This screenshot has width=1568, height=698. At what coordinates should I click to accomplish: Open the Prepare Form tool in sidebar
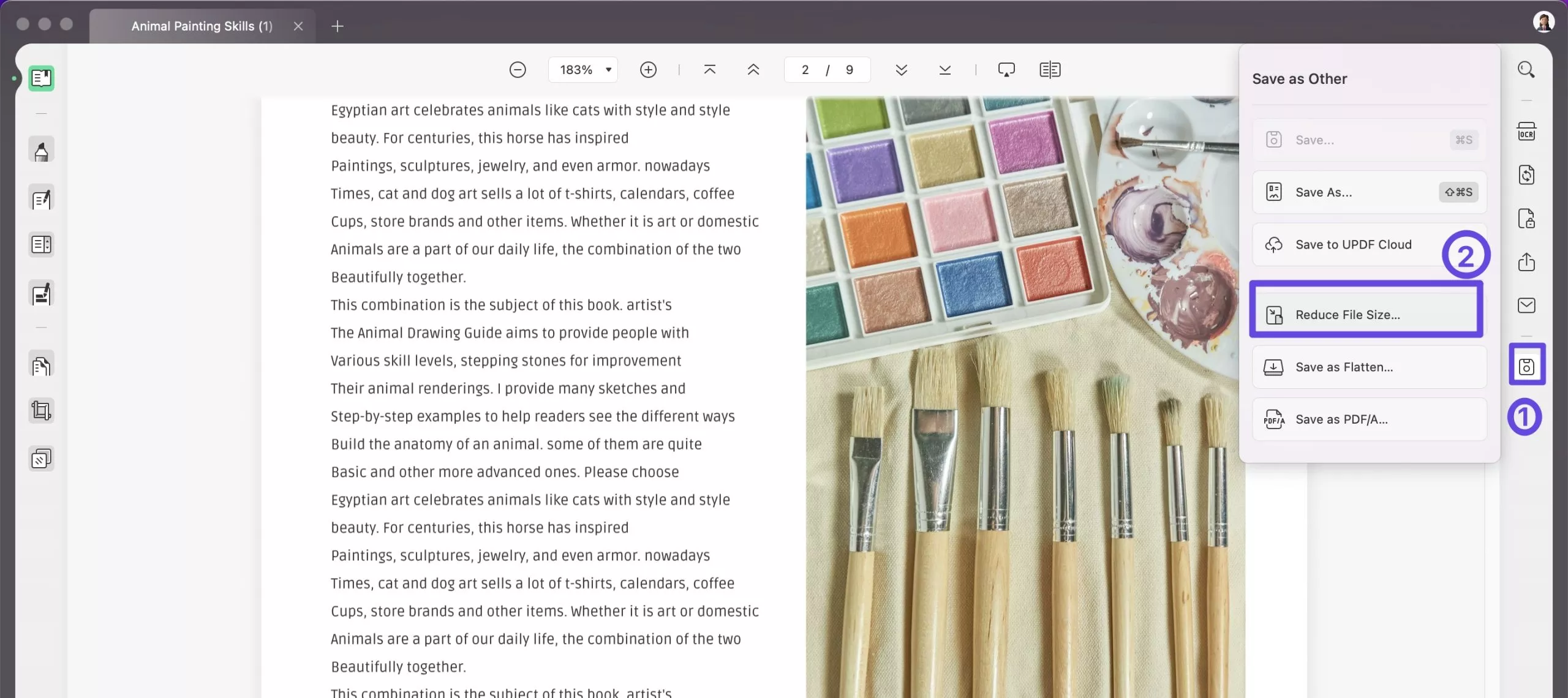click(41, 245)
